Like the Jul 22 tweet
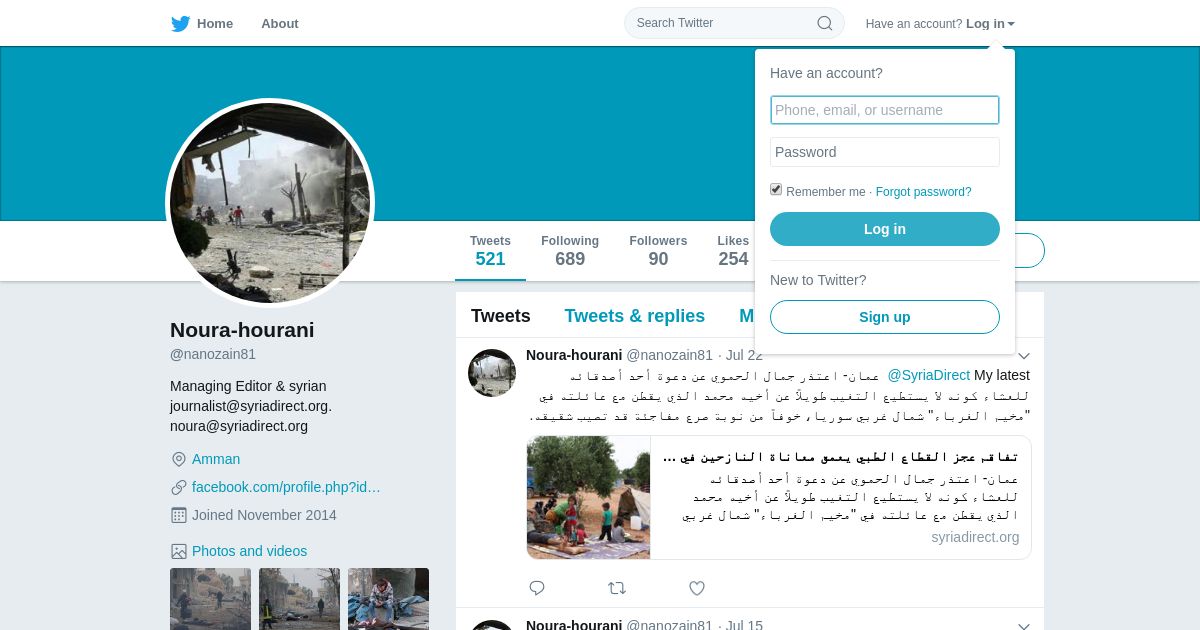 (697, 588)
